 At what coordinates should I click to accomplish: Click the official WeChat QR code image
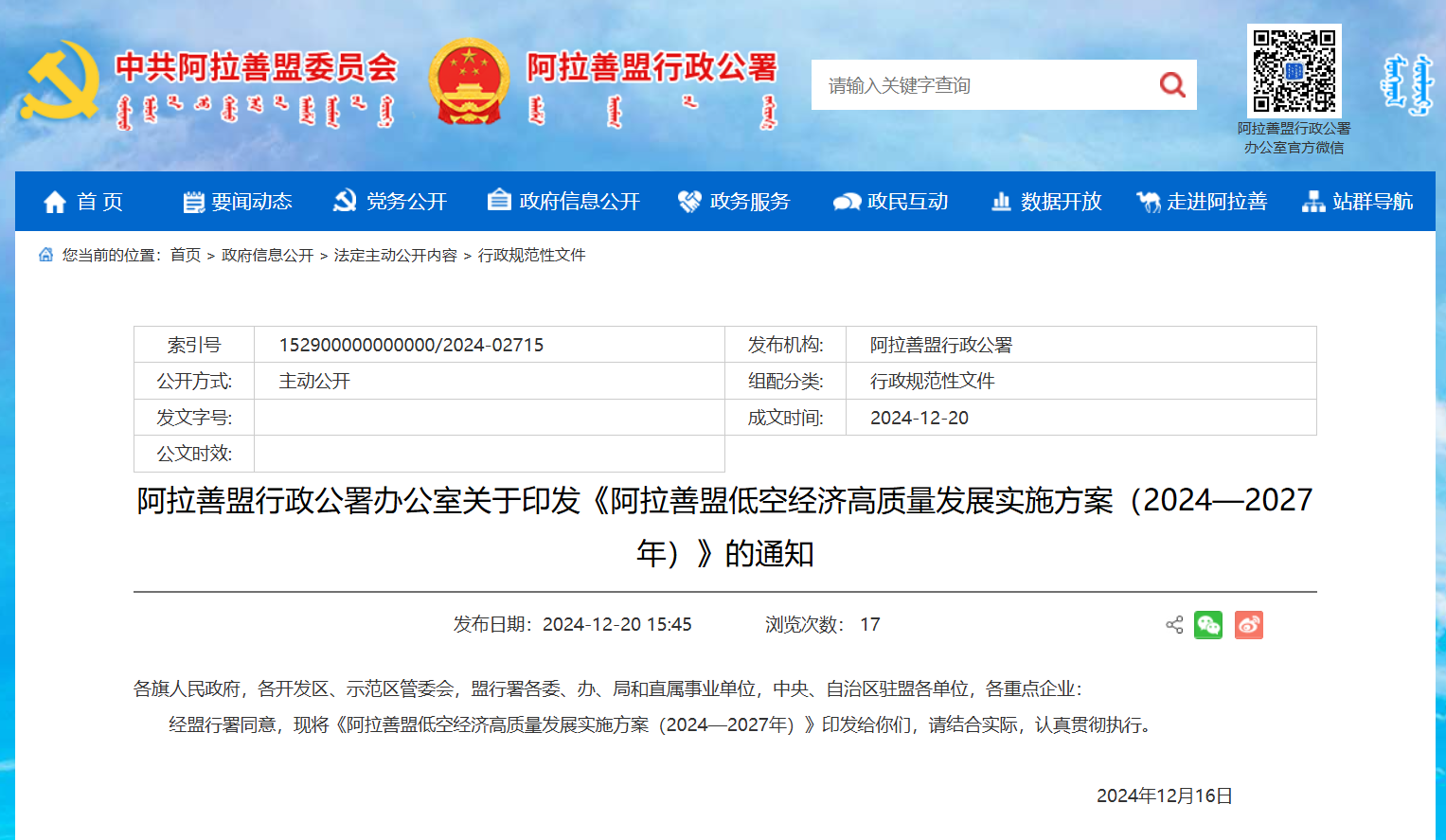(1294, 70)
